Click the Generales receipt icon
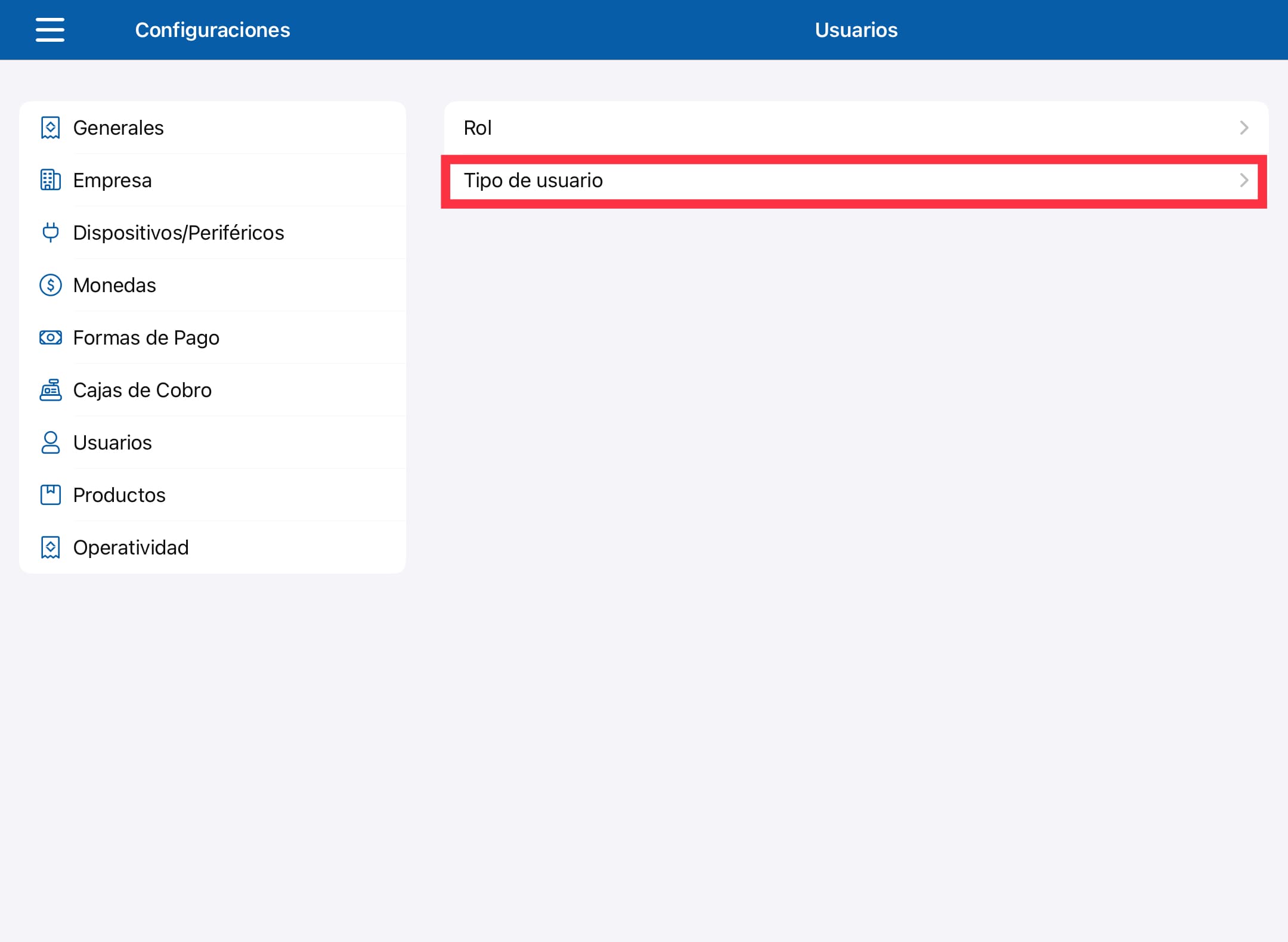Viewport: 1288px width, 942px height. click(x=51, y=128)
